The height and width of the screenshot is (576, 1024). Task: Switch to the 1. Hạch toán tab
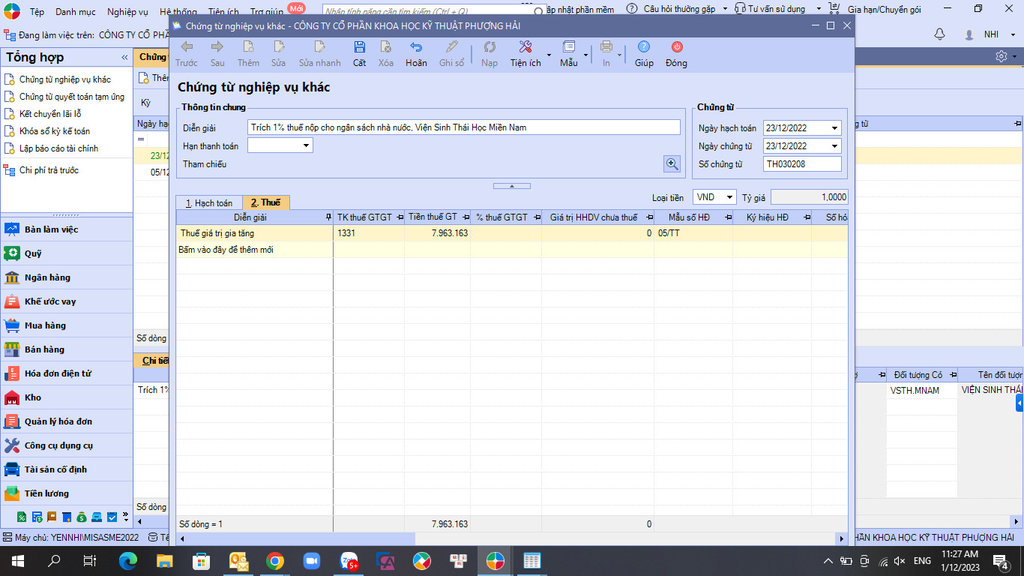click(x=209, y=203)
